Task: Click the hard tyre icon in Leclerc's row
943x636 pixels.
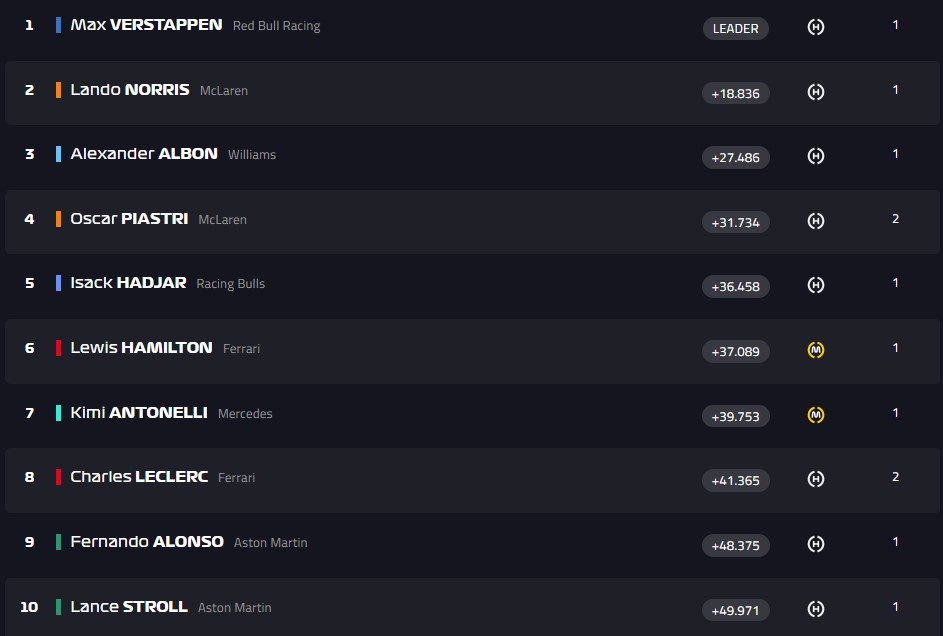Action: 815,479
